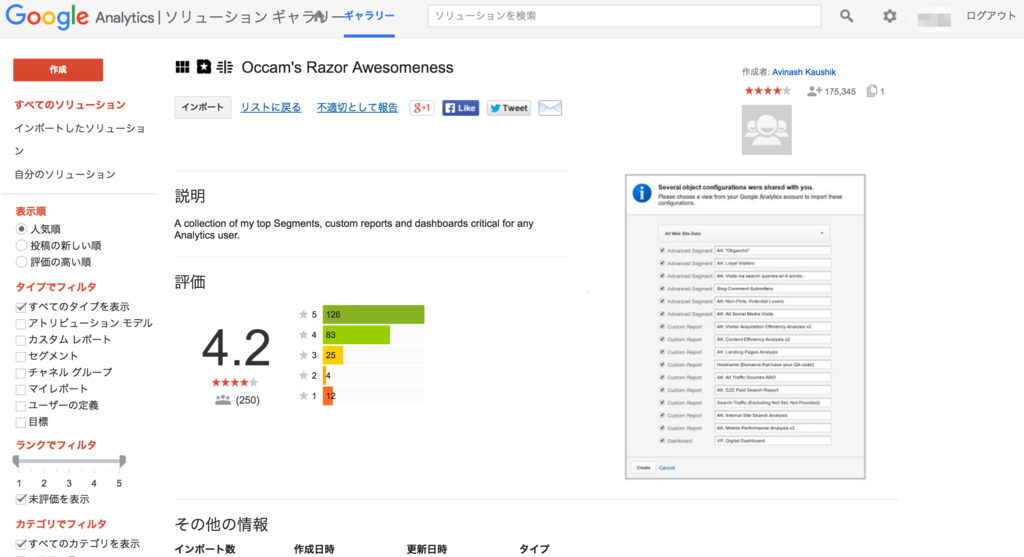The image size is (1024, 557).
Task: Click the Cancel link in preview image
Action: click(x=667, y=468)
